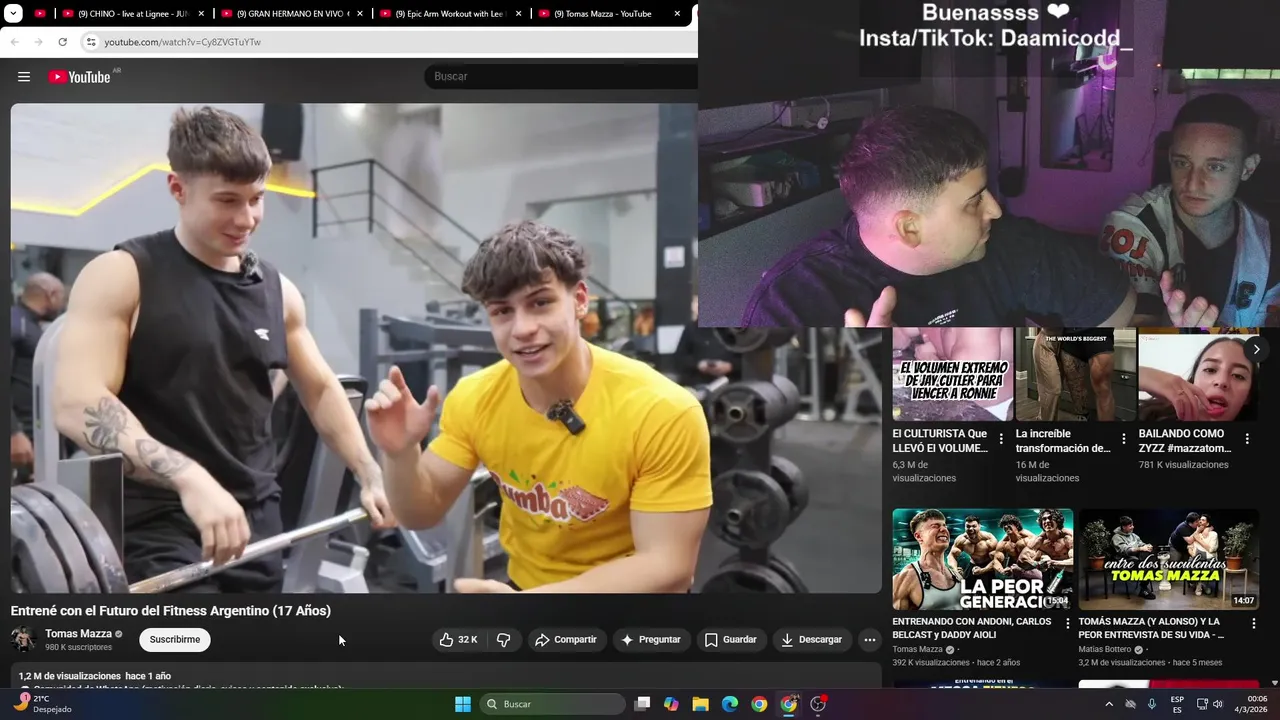
Task: Click video title Entrené con el Futuro
Action: (171, 611)
